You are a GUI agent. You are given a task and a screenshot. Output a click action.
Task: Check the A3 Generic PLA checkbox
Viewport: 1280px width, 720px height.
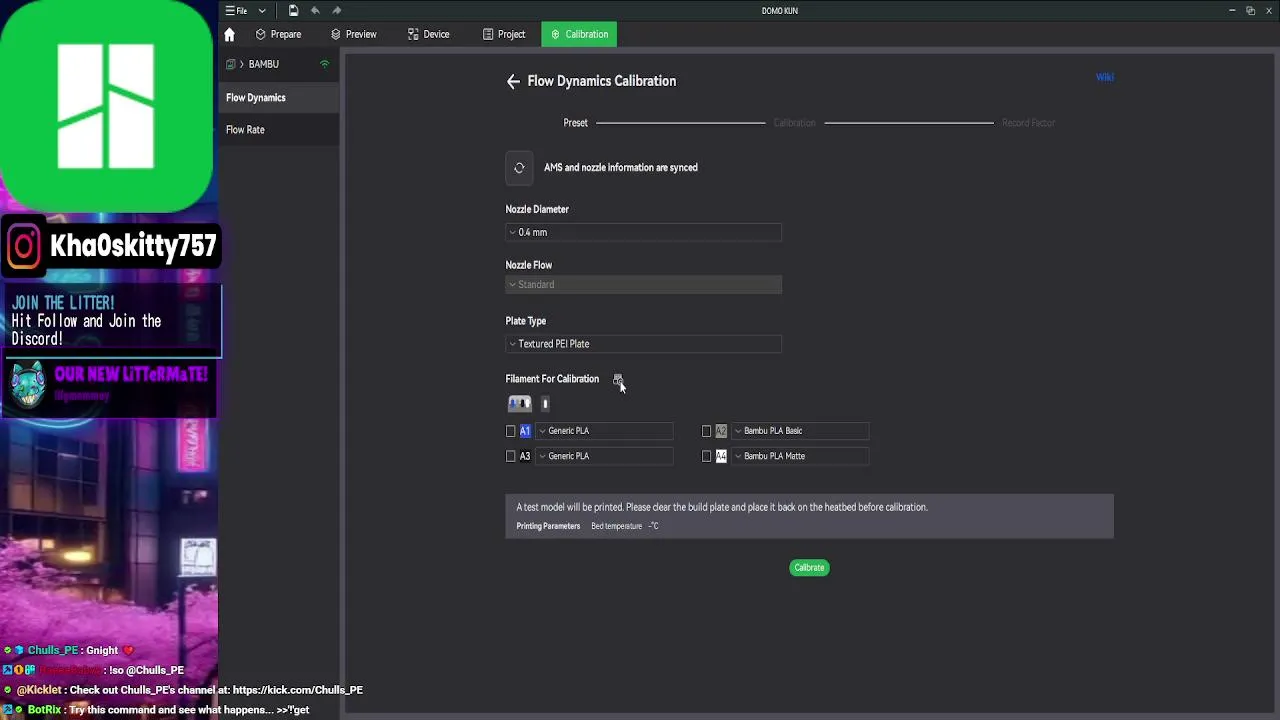511,456
